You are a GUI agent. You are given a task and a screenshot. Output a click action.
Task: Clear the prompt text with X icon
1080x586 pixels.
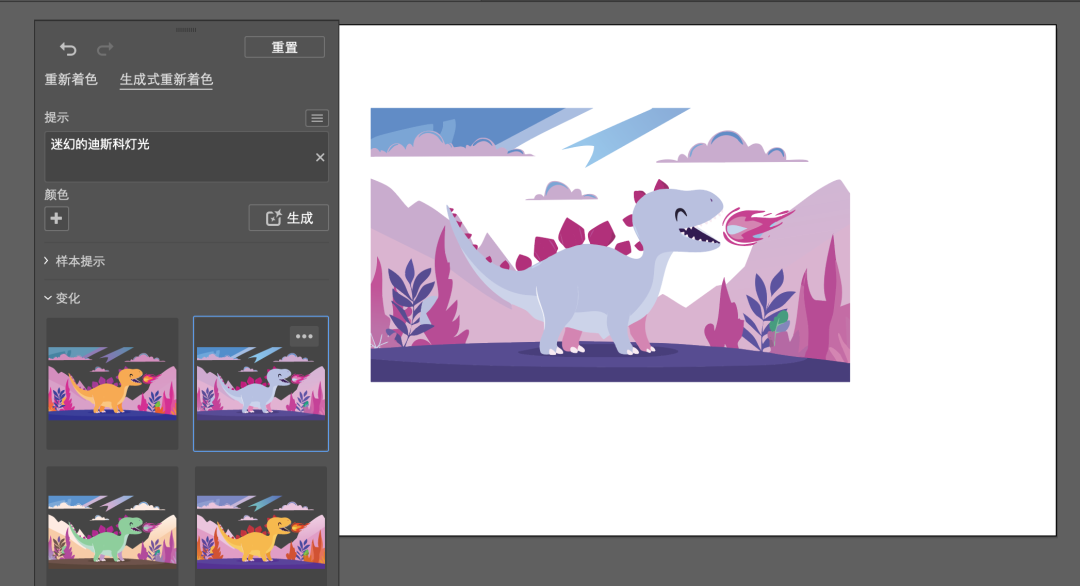(x=320, y=157)
